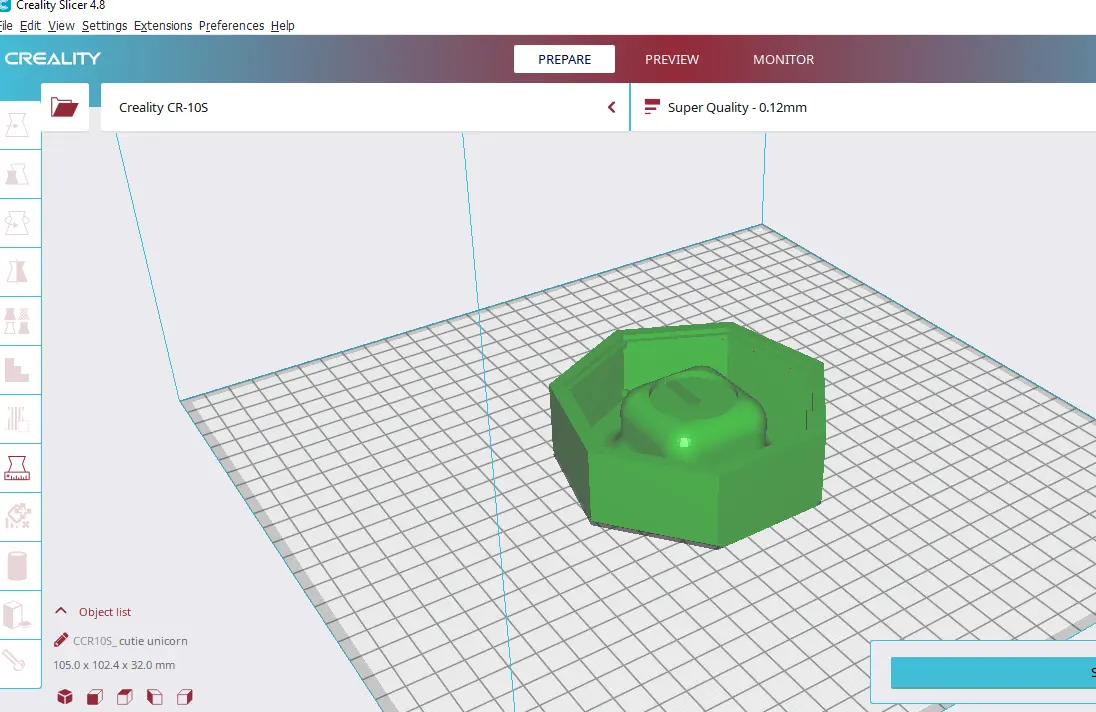Collapse the Object list chevron
The height and width of the screenshot is (712, 1096).
tap(61, 611)
